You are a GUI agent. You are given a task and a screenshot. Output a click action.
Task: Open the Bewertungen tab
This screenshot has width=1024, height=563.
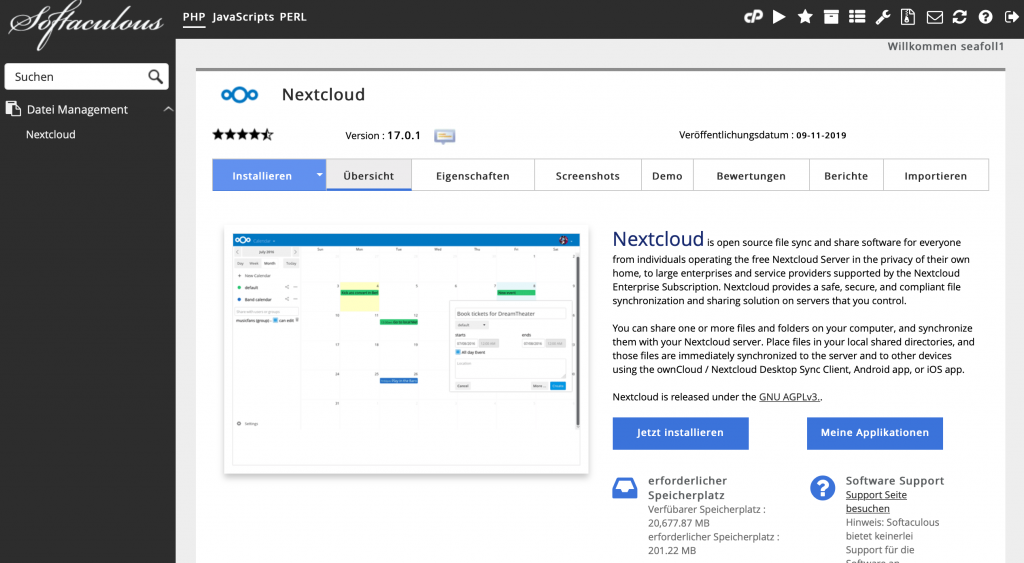751,176
